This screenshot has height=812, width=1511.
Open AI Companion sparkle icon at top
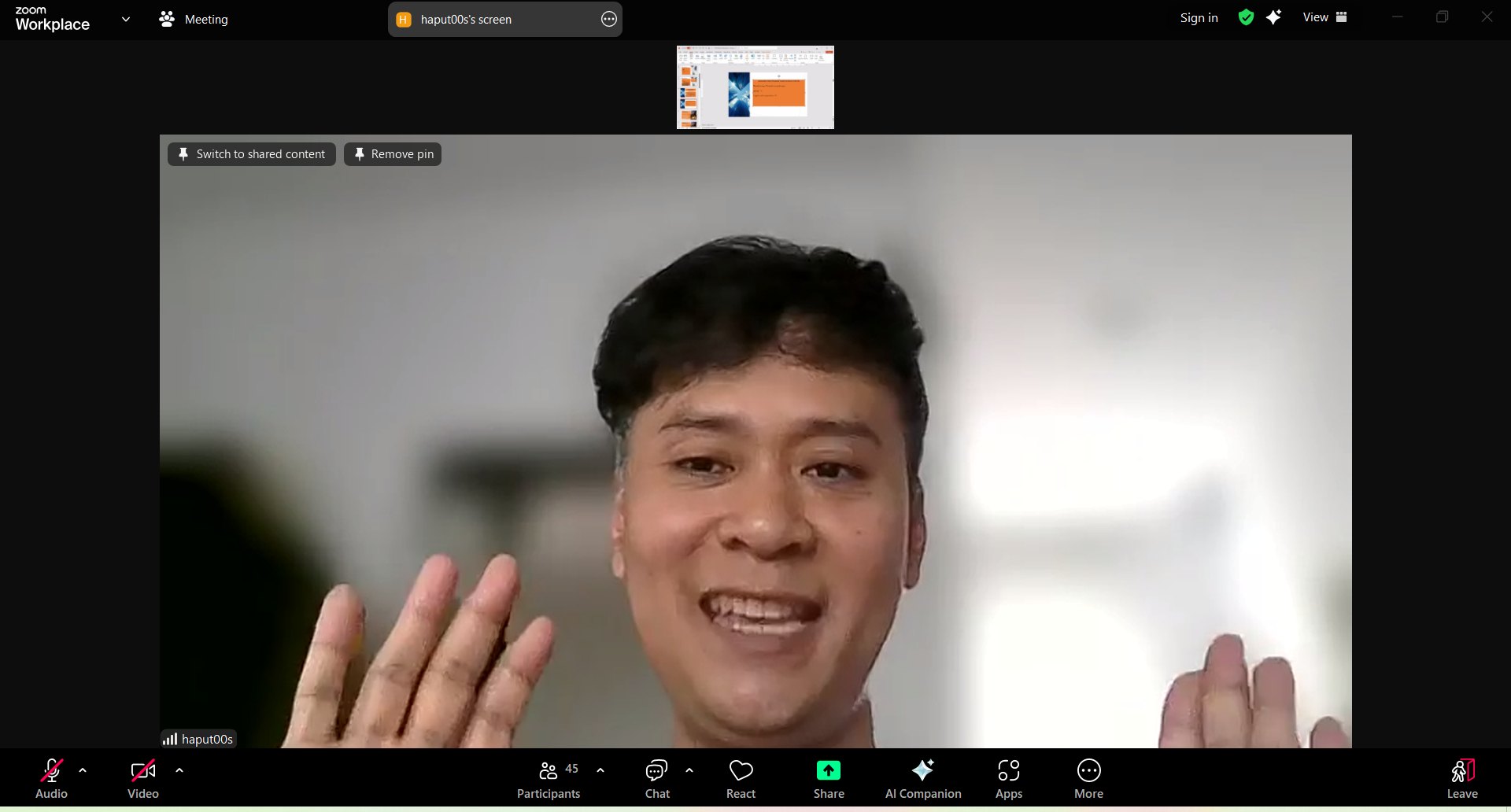tap(1274, 17)
